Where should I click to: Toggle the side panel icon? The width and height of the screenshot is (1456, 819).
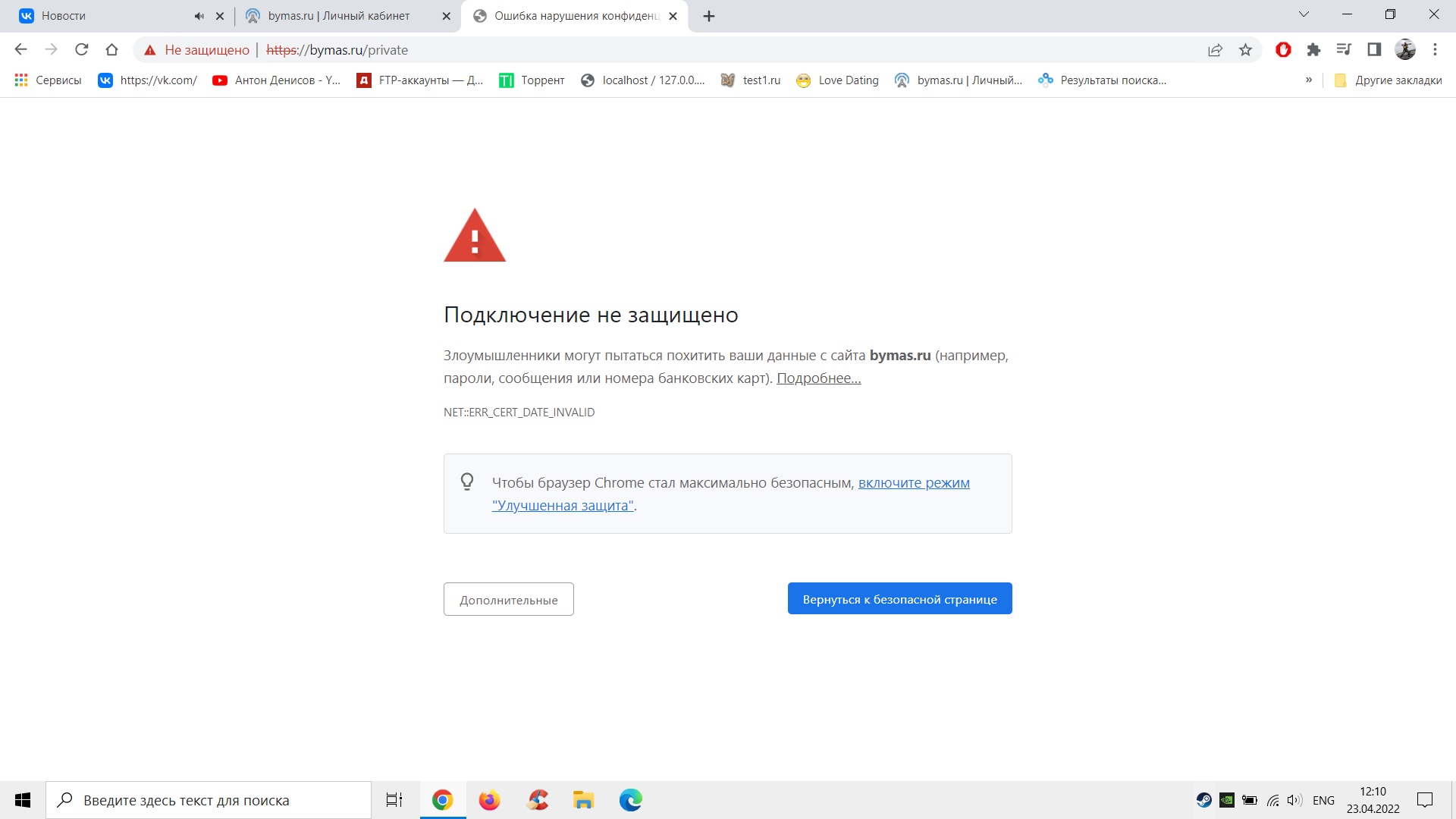tap(1374, 50)
